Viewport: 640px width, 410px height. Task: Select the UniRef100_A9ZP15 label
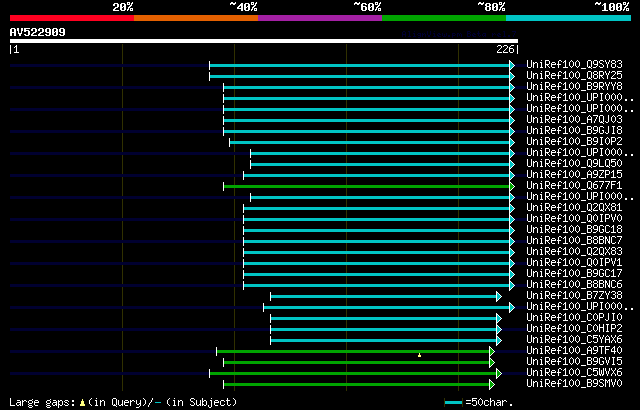[x=574, y=175]
